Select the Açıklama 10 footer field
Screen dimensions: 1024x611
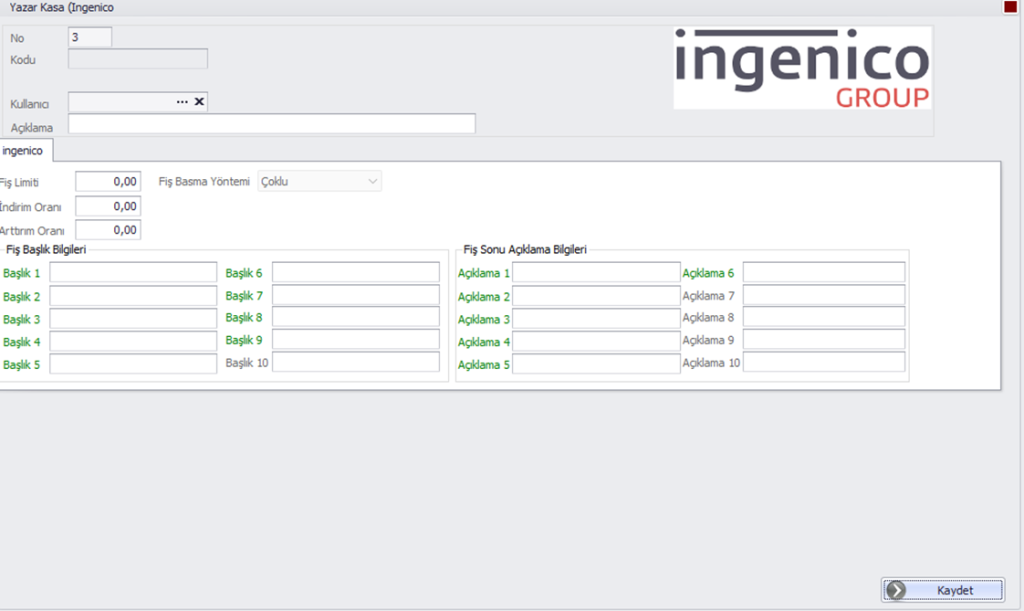[824, 362]
